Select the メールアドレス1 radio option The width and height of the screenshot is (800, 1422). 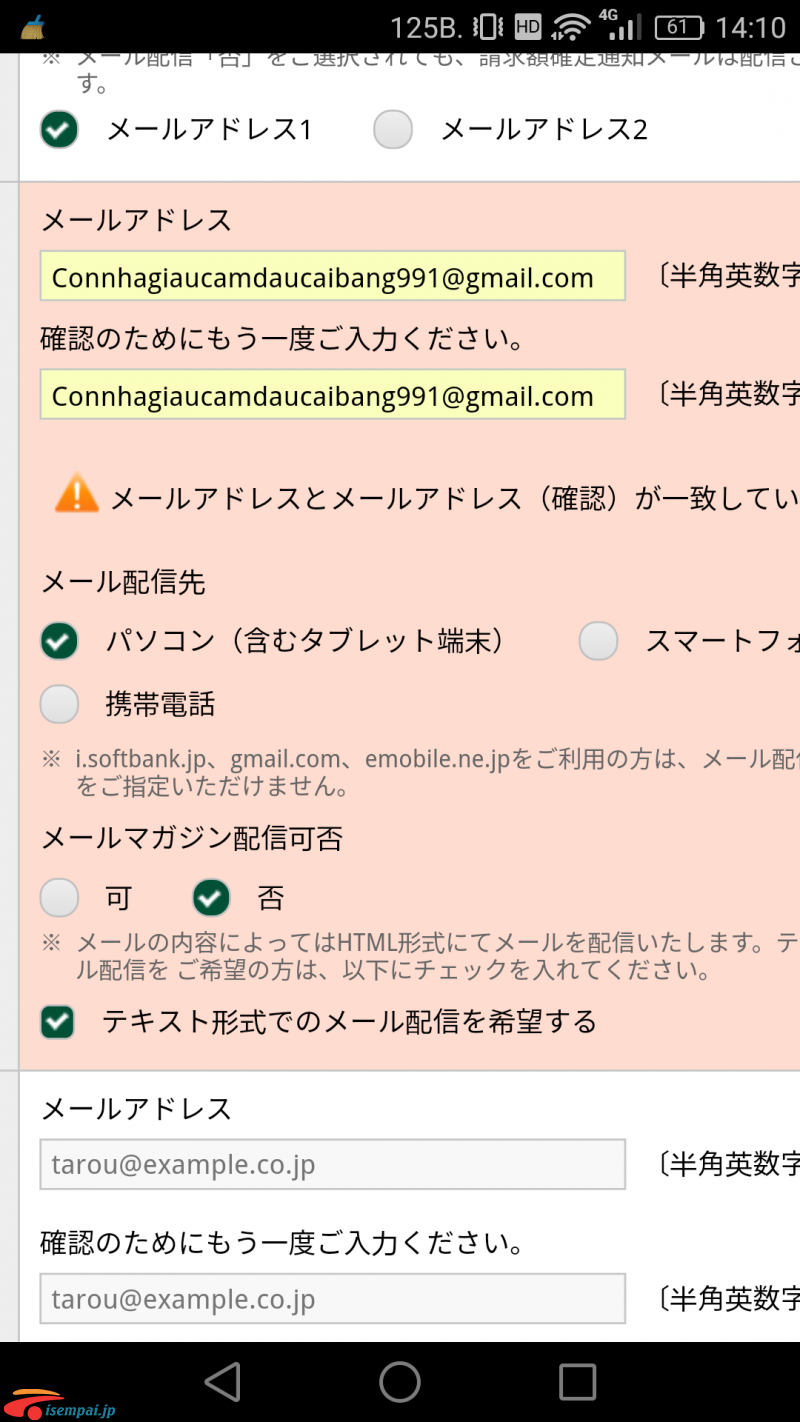coord(59,129)
